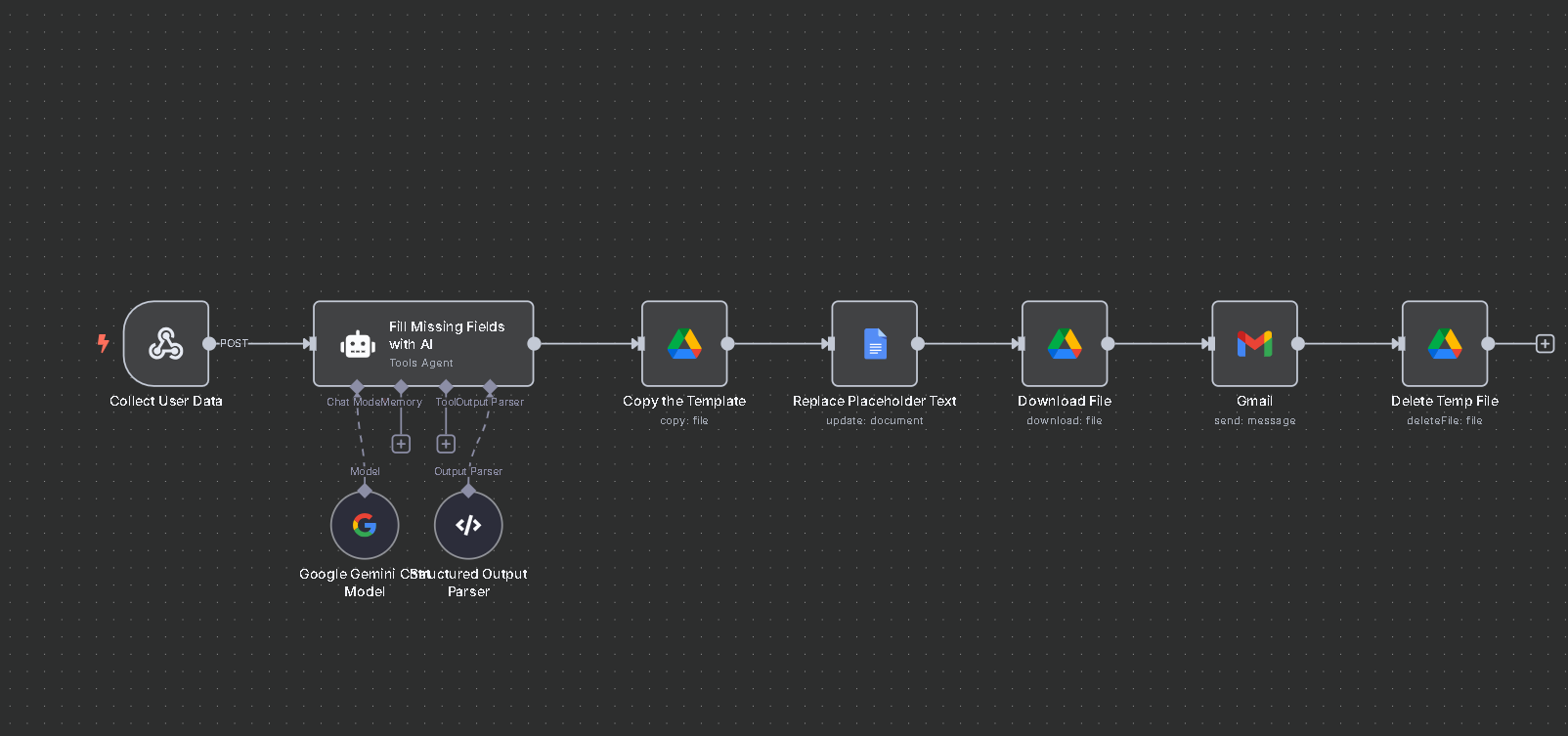This screenshot has width=1568, height=736.
Task: Open the Replace Placeholder Text Docs node
Action: (874, 344)
